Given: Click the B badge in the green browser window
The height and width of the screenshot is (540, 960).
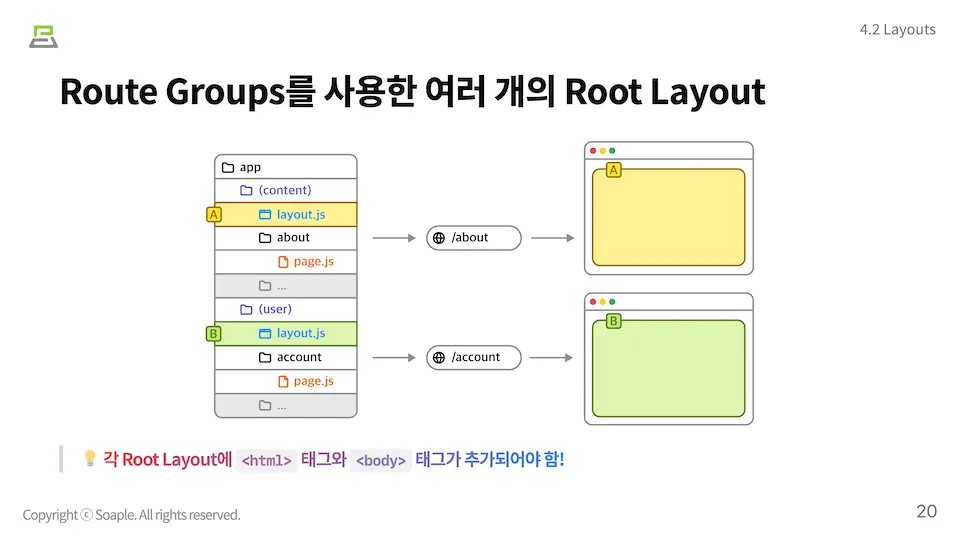Looking at the screenshot, I should coord(613,321).
